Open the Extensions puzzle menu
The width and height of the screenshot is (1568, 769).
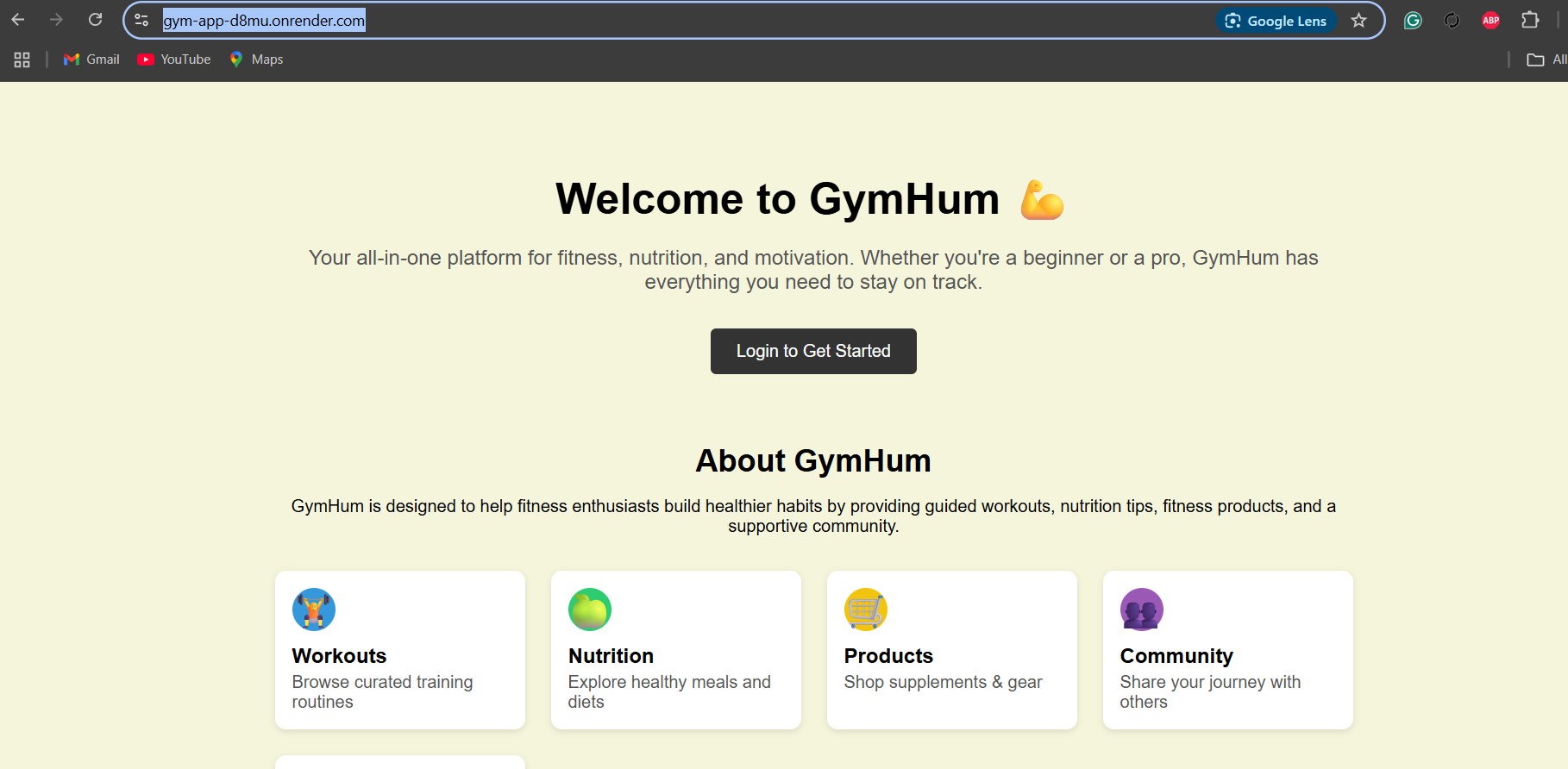[1530, 21]
